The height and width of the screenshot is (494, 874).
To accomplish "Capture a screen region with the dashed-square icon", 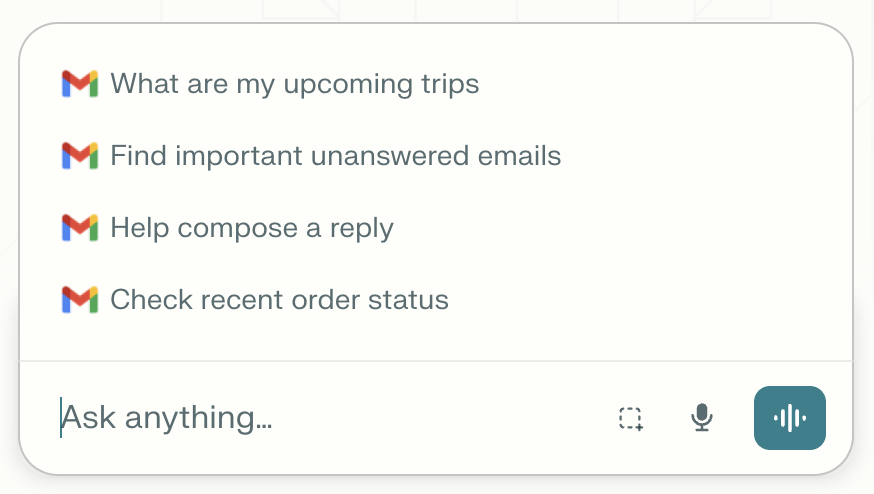I will pos(631,418).
